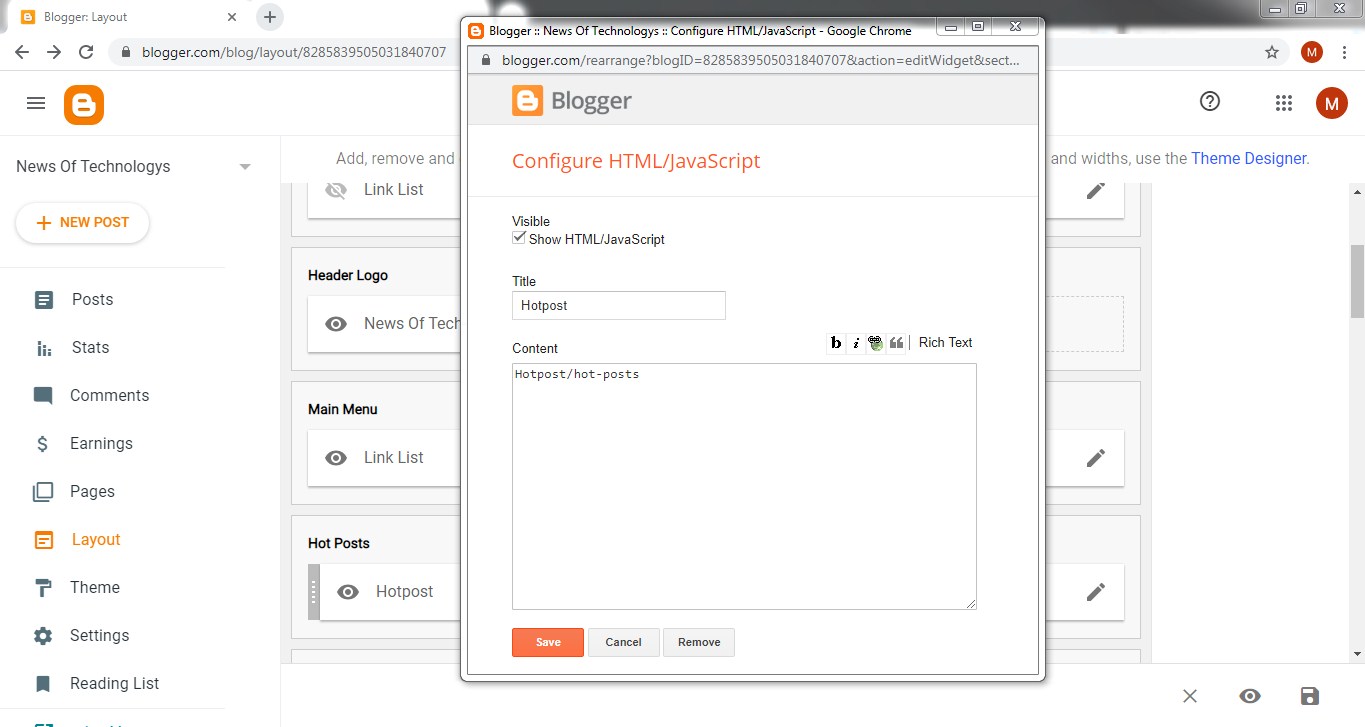Edit the Hotpost gadget with pencil icon
This screenshot has height=727, width=1365.
point(1096,592)
